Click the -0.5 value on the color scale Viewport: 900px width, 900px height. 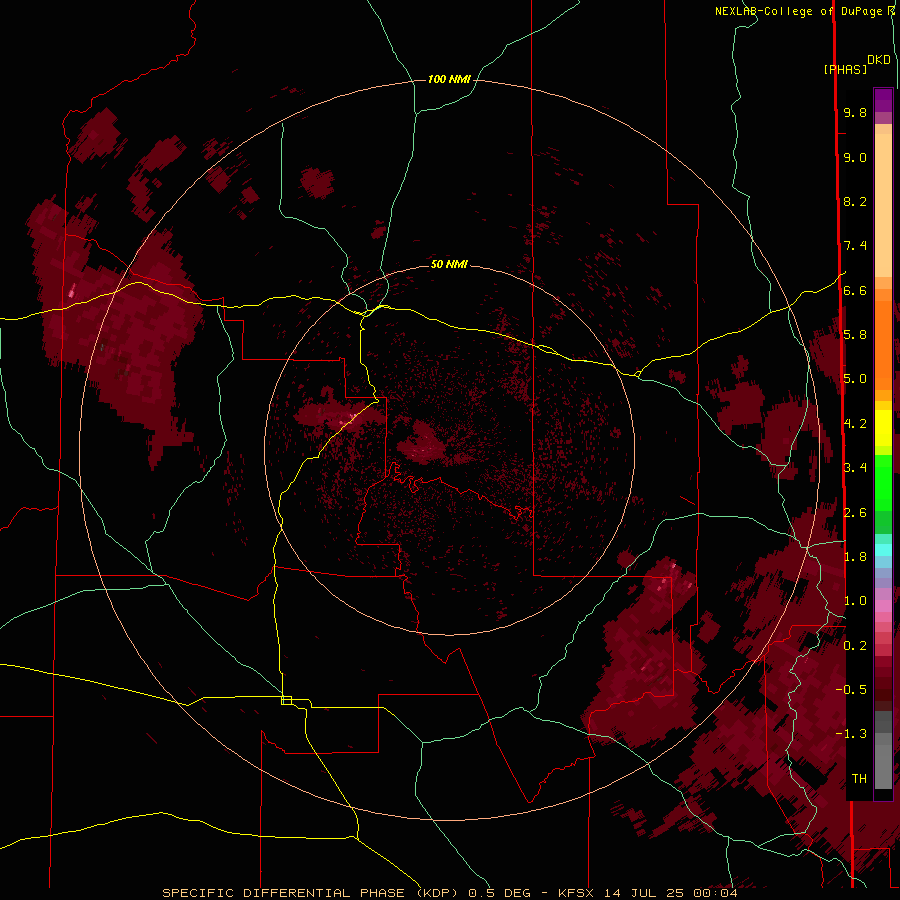coord(851,690)
